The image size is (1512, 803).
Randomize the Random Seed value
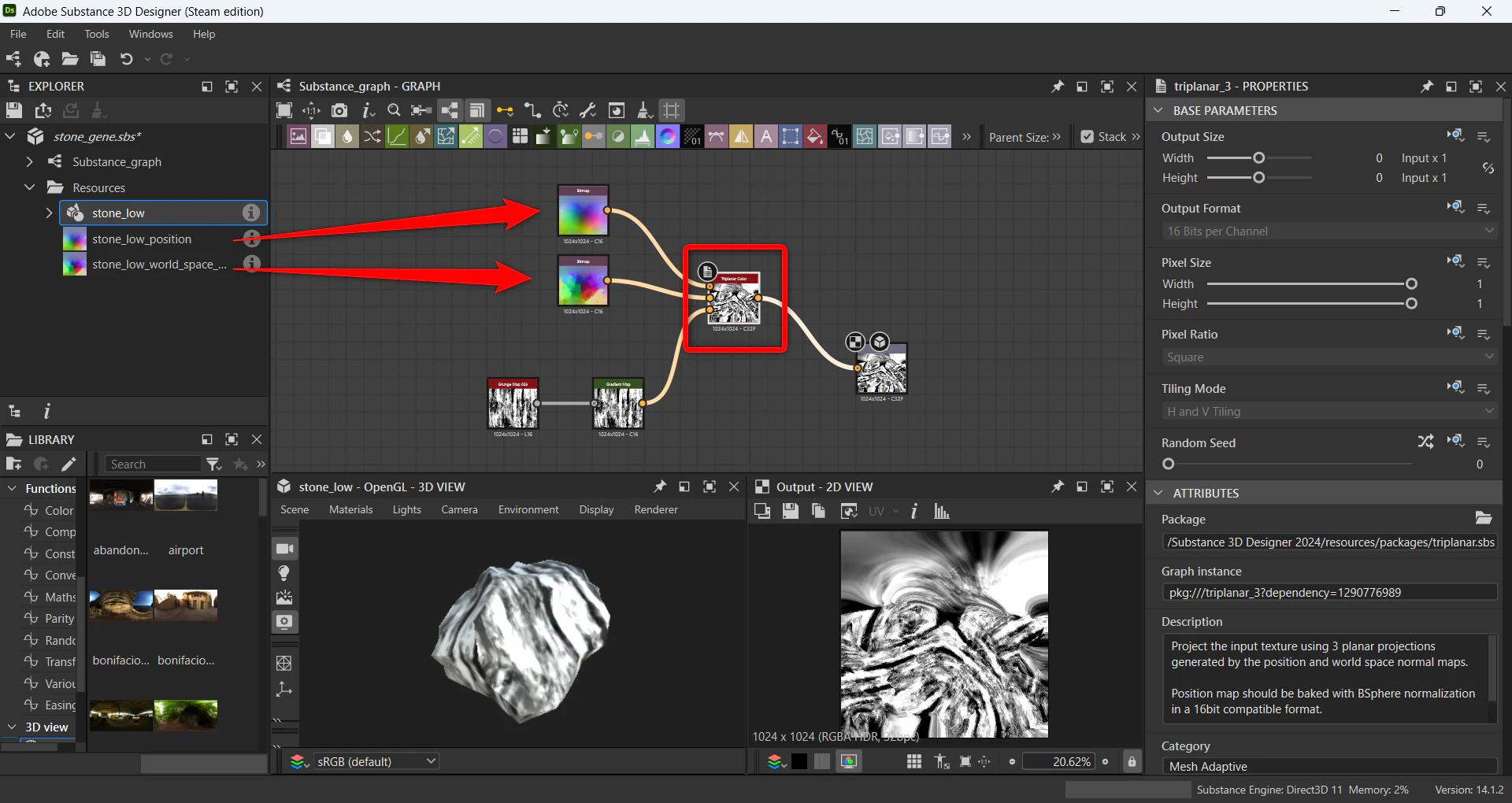coord(1426,442)
